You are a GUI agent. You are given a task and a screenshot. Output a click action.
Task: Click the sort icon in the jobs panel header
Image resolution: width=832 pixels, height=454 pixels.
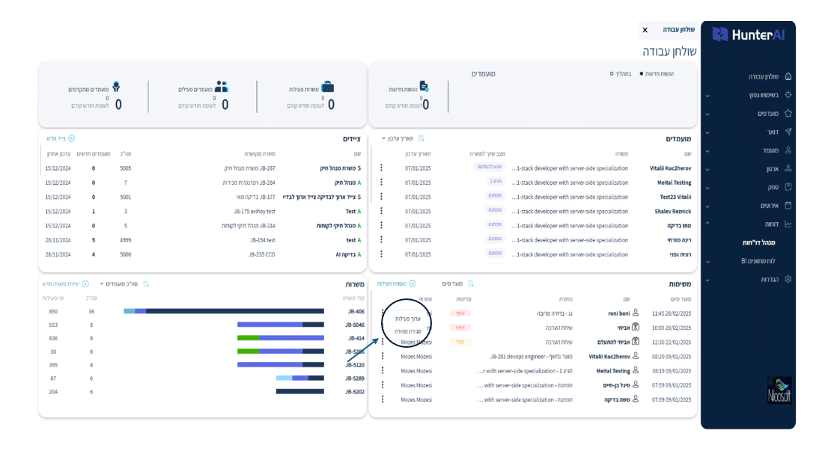146,284
